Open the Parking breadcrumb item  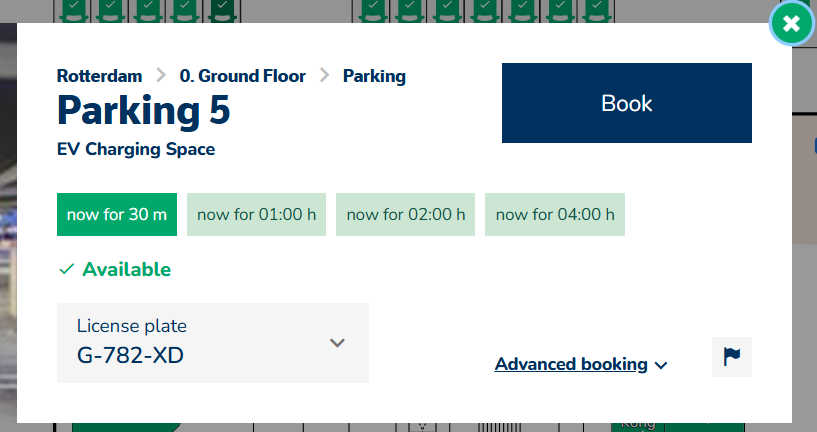[x=374, y=76]
